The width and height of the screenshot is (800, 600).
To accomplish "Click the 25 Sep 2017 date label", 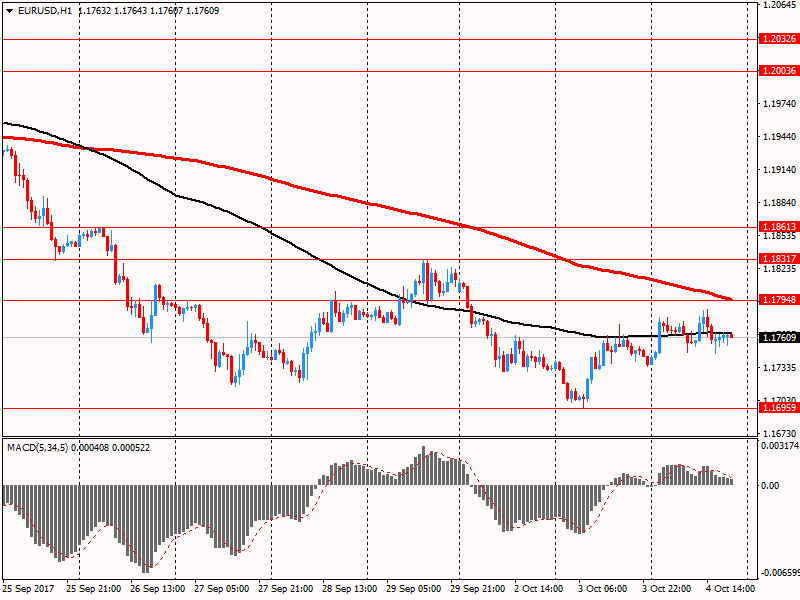I will click(x=28, y=589).
